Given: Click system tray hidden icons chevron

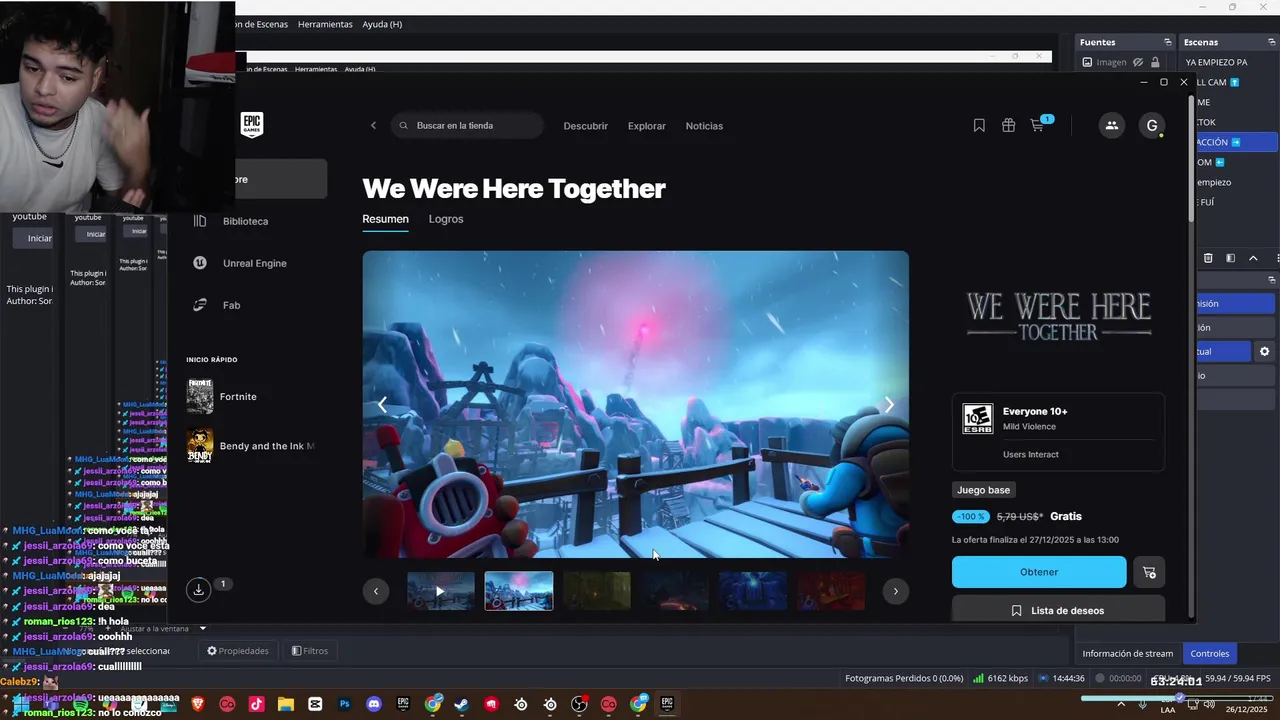Looking at the screenshot, I should 1120,704.
